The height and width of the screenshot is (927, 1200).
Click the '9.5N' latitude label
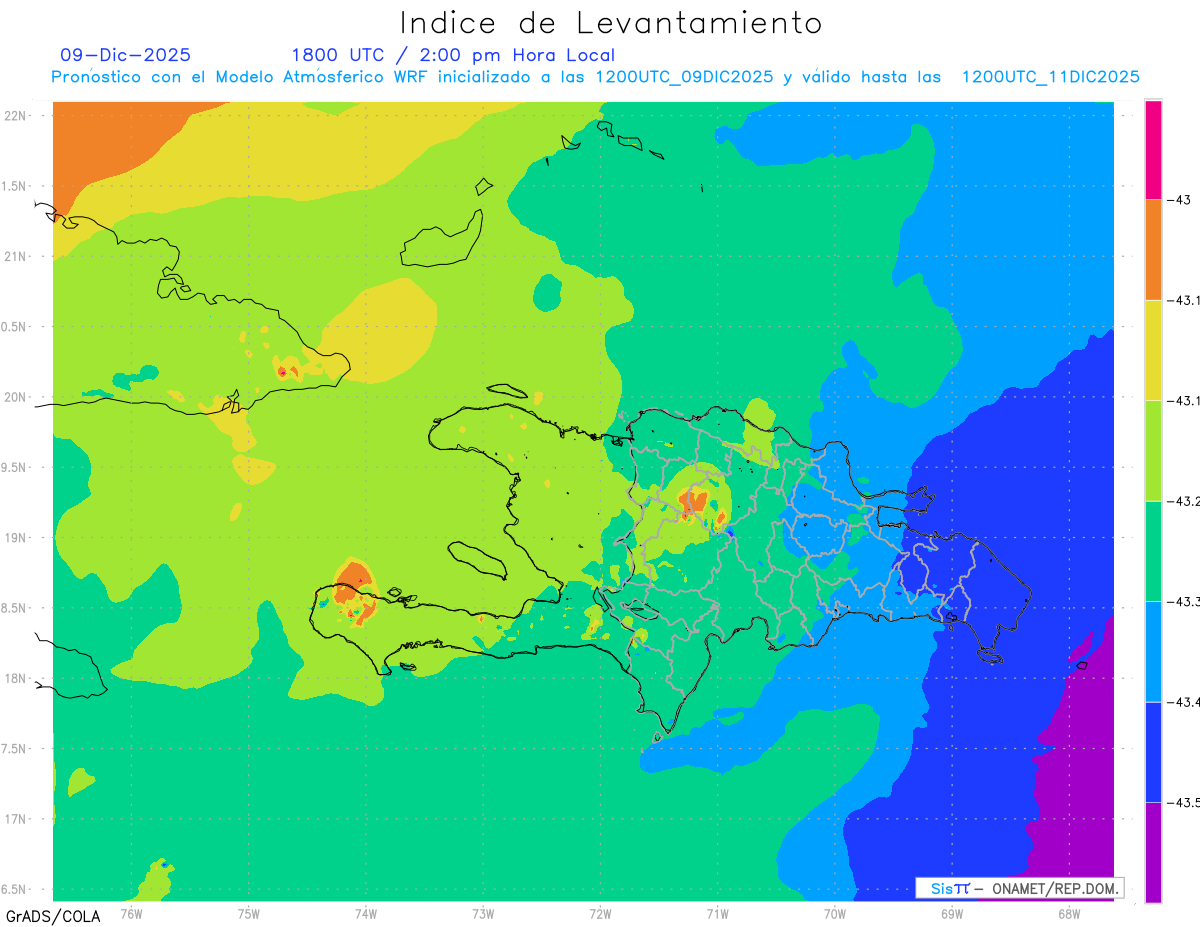tap(13, 467)
